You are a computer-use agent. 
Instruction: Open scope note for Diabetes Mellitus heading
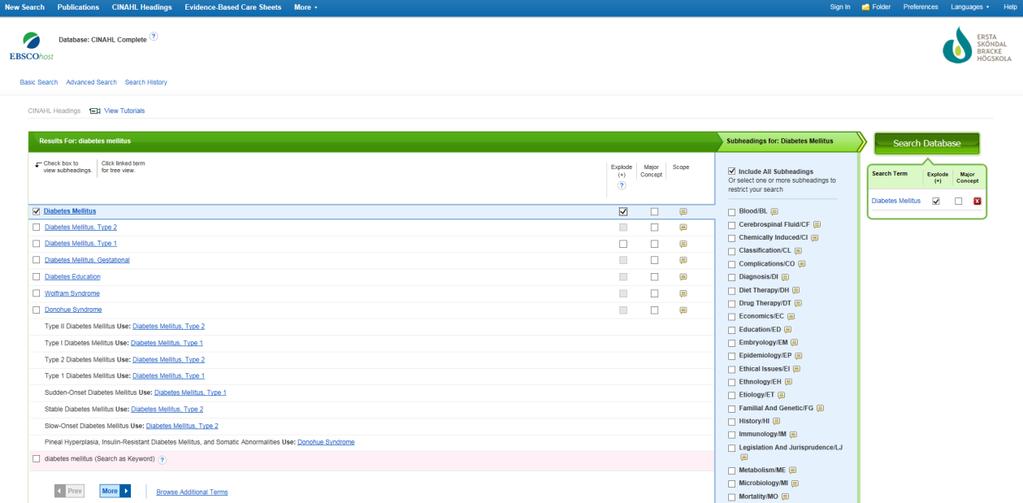tap(683, 211)
